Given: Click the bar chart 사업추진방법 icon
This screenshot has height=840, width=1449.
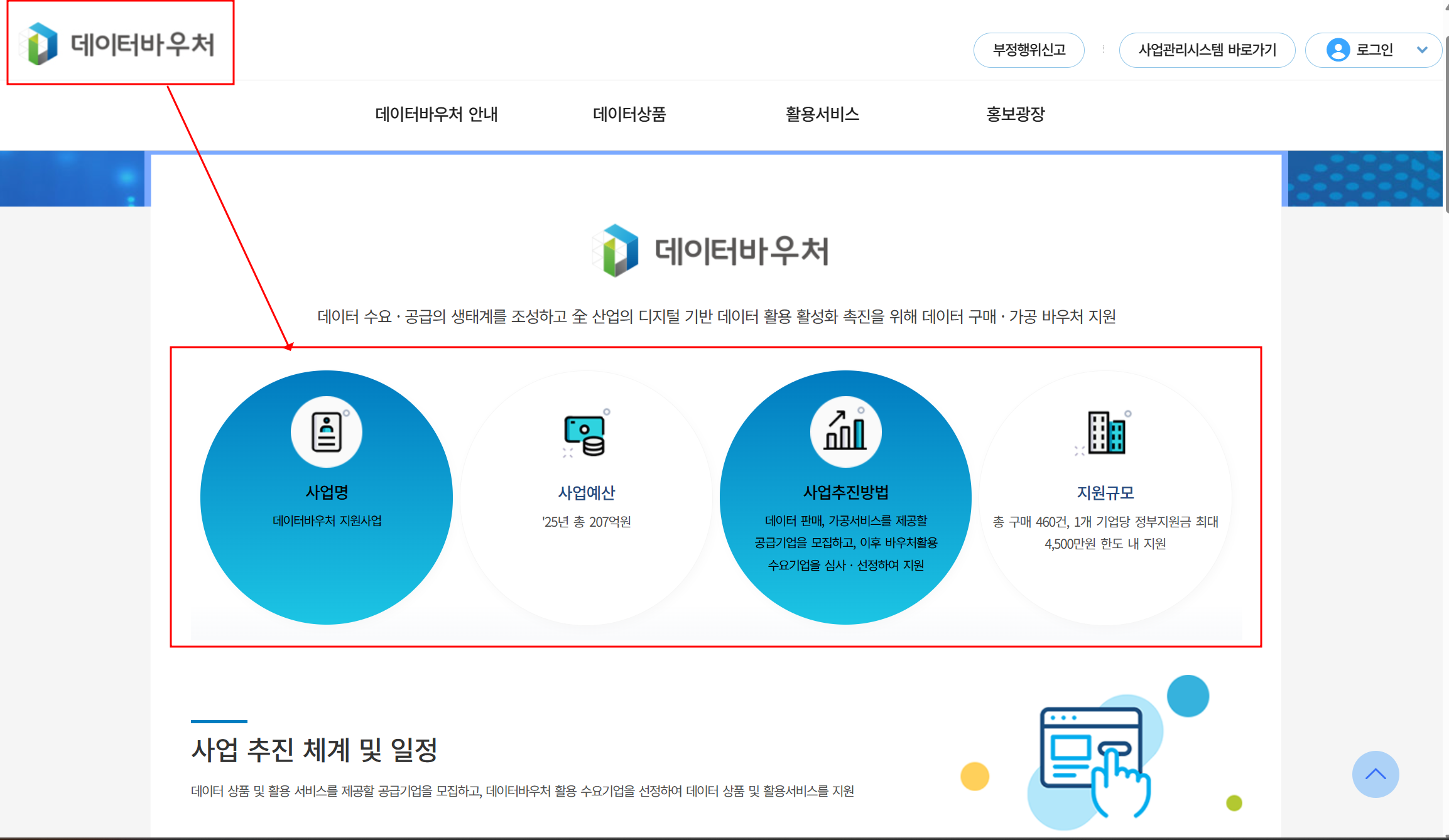Looking at the screenshot, I should [x=845, y=431].
